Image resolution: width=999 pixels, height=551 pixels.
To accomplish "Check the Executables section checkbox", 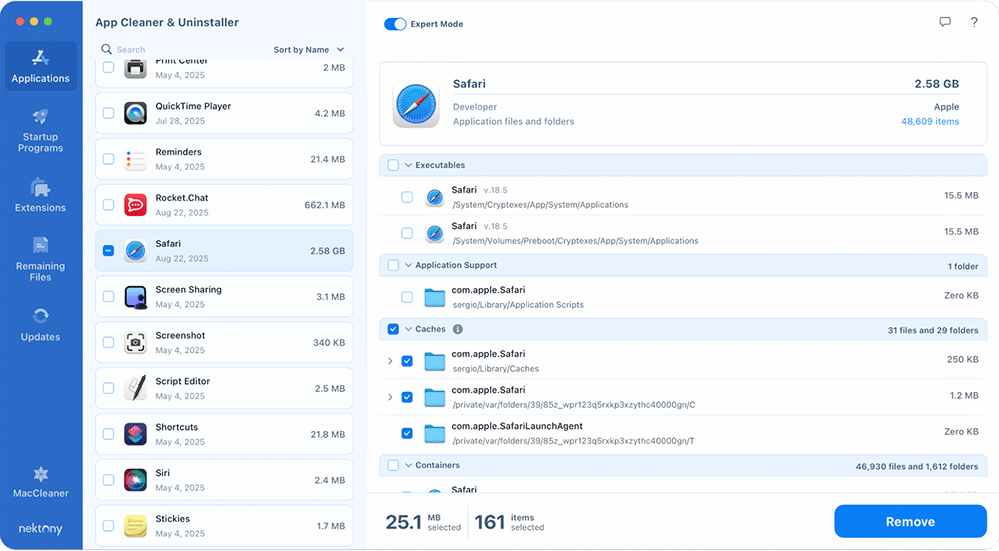I will click(x=393, y=165).
